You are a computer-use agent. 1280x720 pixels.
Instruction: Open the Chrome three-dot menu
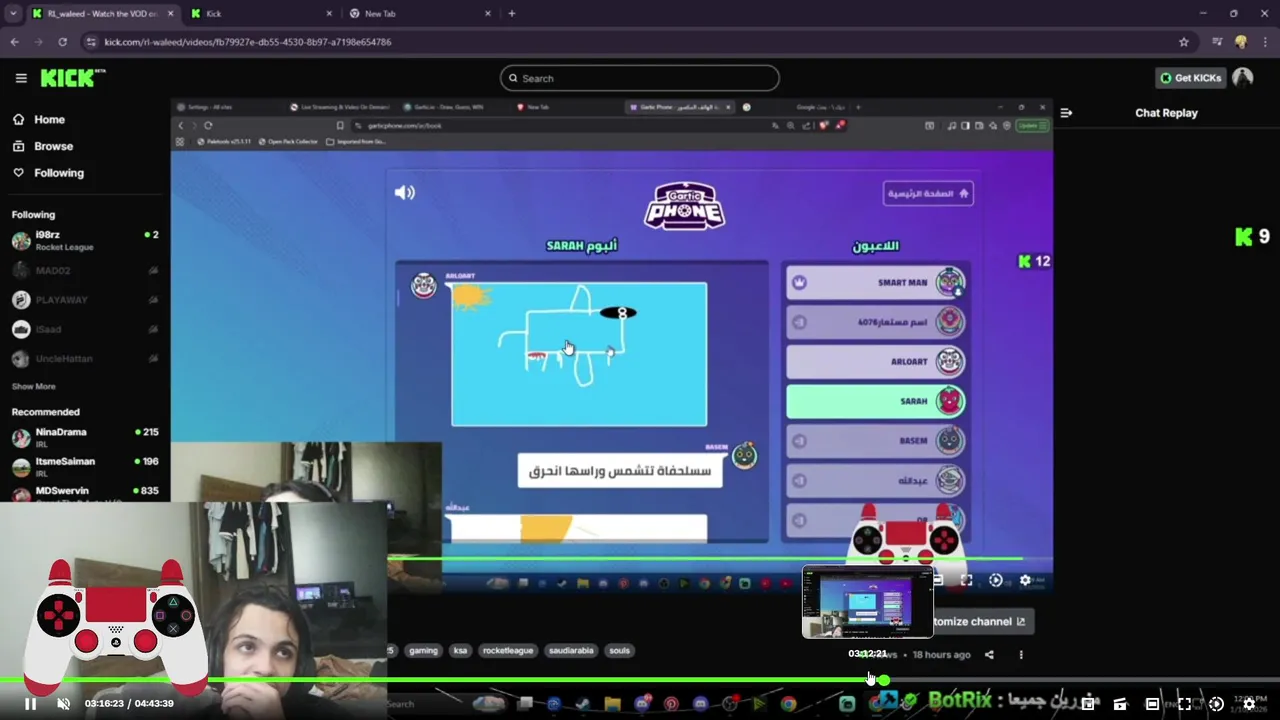[1265, 42]
